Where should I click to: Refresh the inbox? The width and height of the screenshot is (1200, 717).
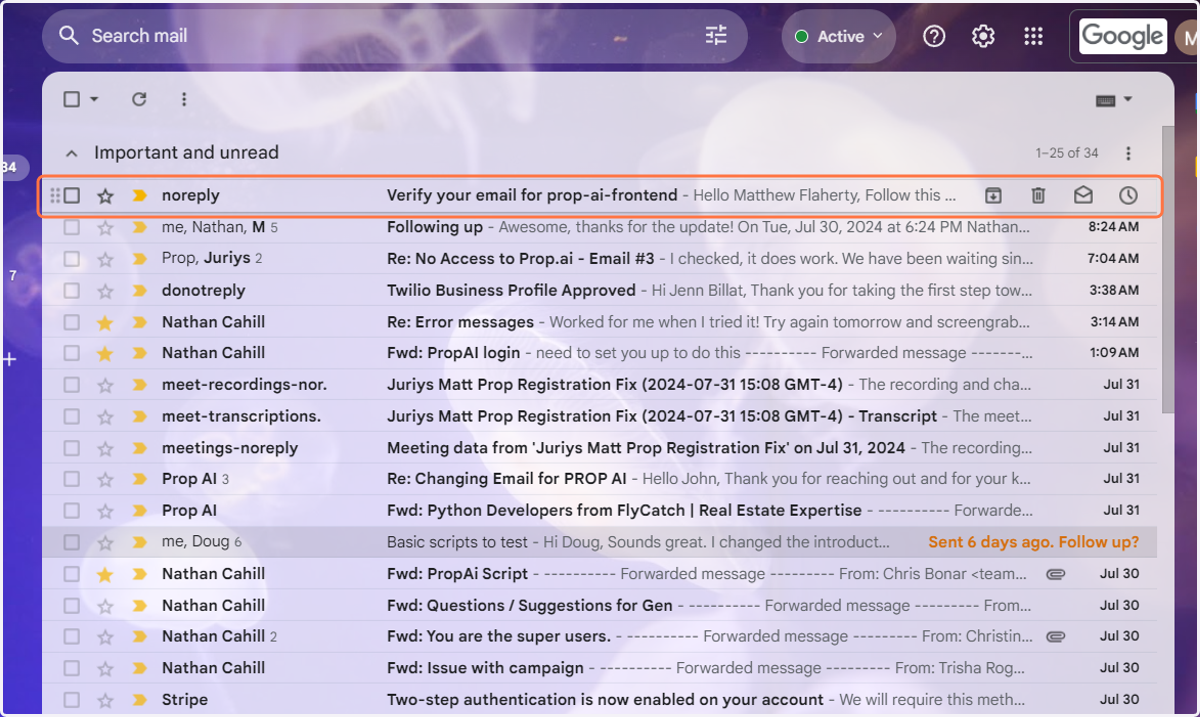tap(139, 99)
